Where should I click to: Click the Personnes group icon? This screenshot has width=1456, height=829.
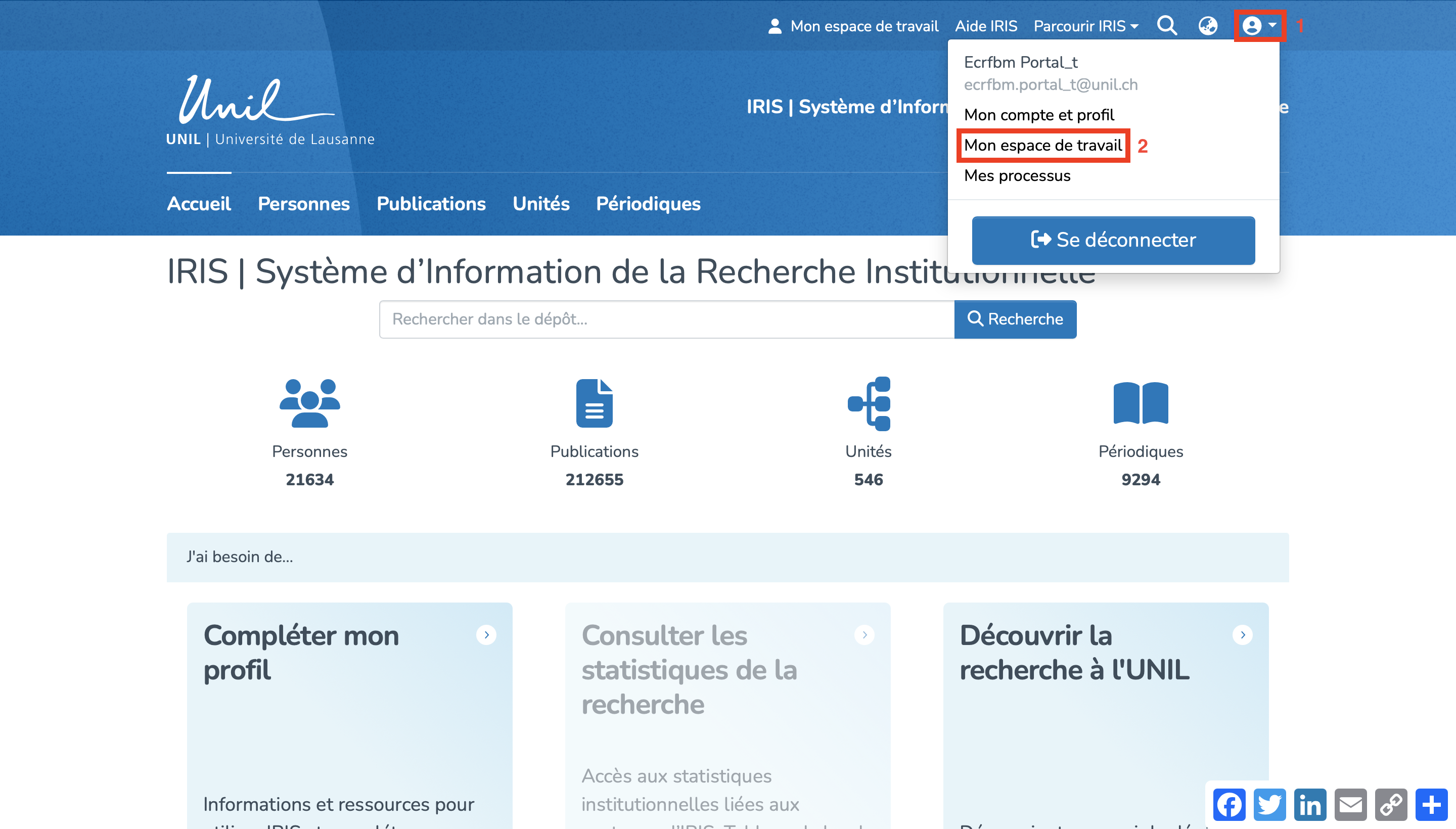point(309,402)
